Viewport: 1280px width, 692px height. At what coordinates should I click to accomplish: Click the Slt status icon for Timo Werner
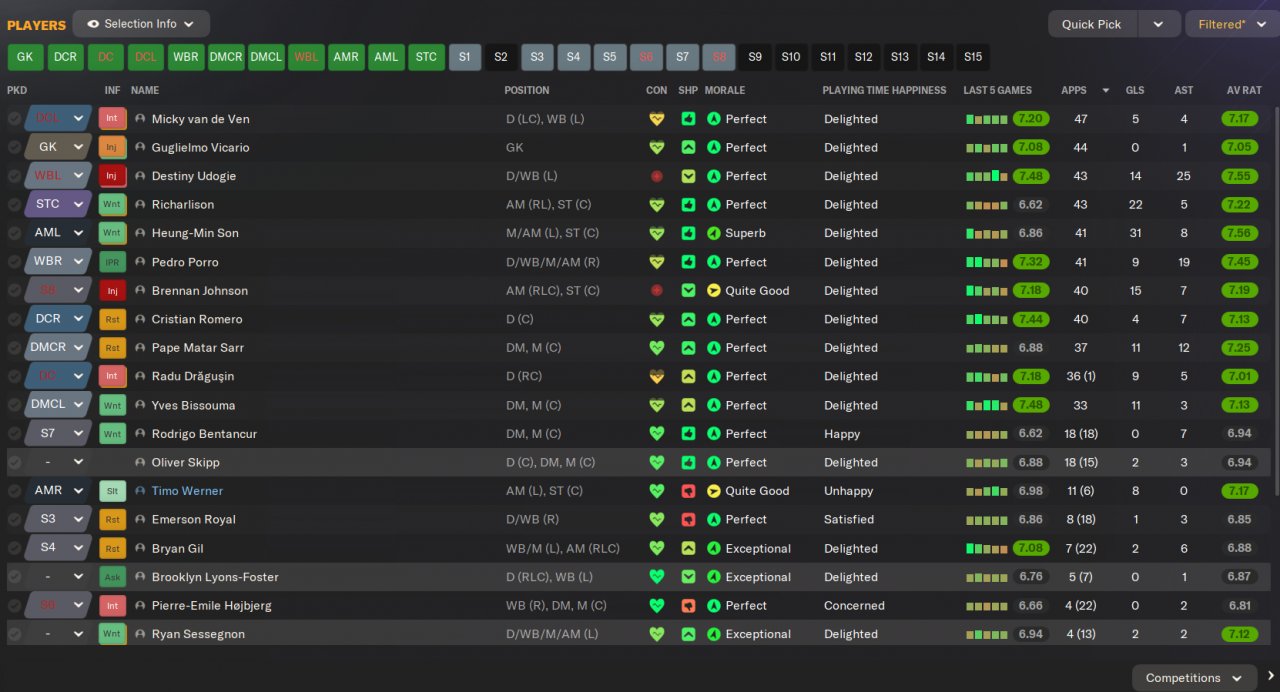pyautogui.click(x=112, y=491)
